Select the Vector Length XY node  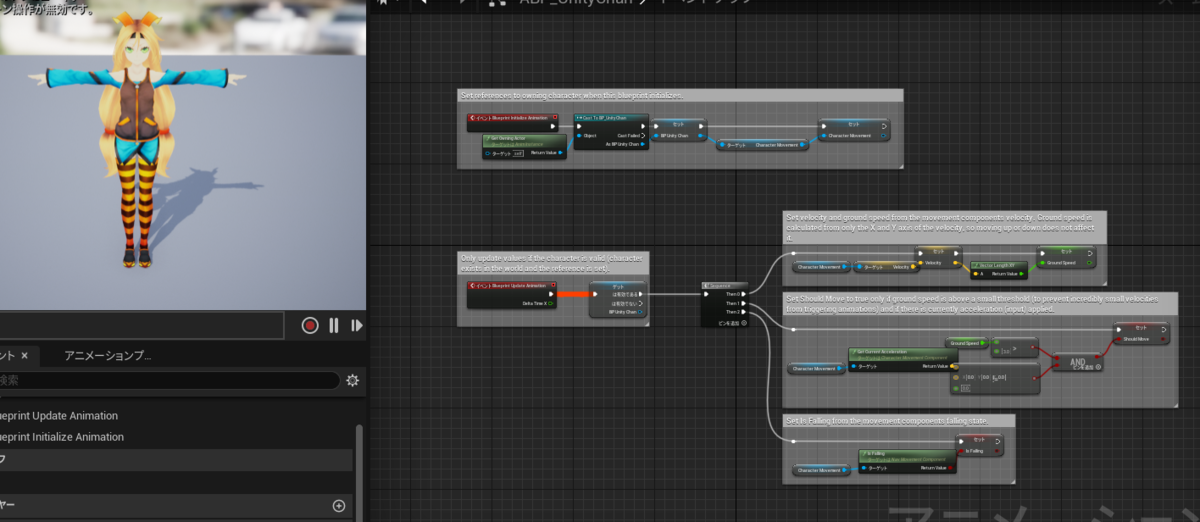[x=998, y=269]
